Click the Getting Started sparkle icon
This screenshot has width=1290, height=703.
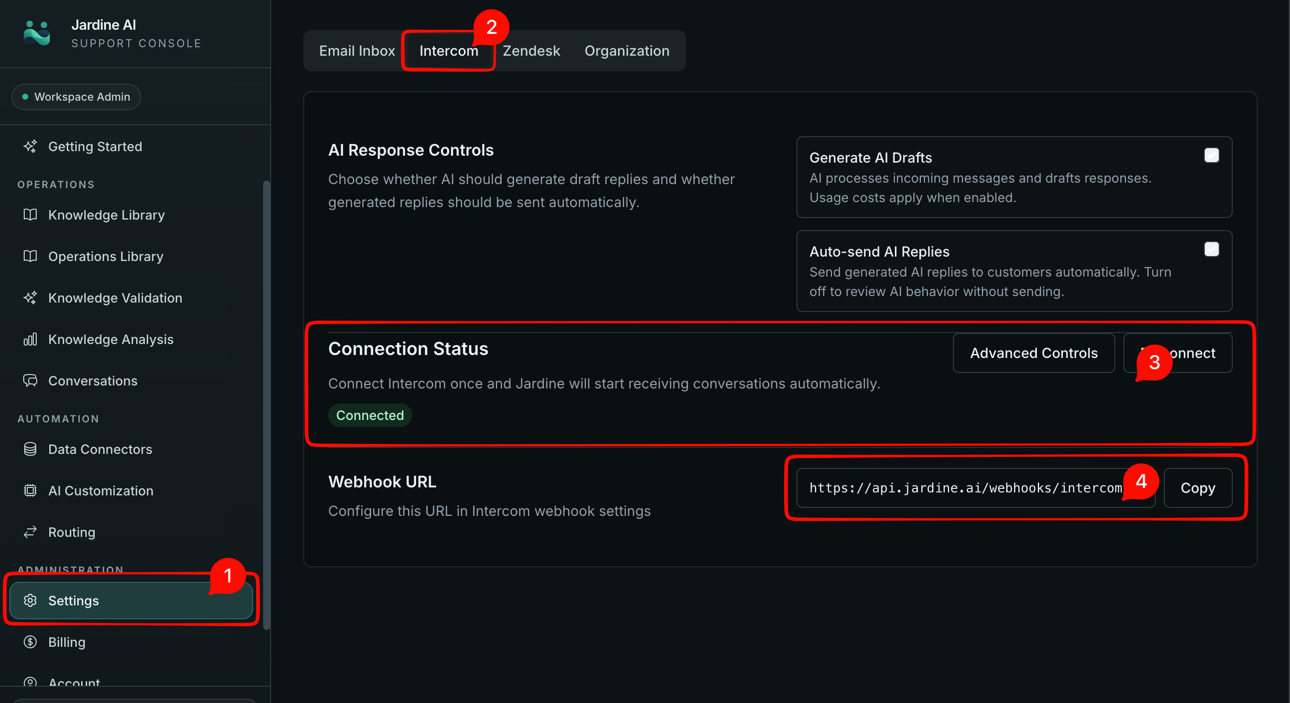click(x=30, y=146)
